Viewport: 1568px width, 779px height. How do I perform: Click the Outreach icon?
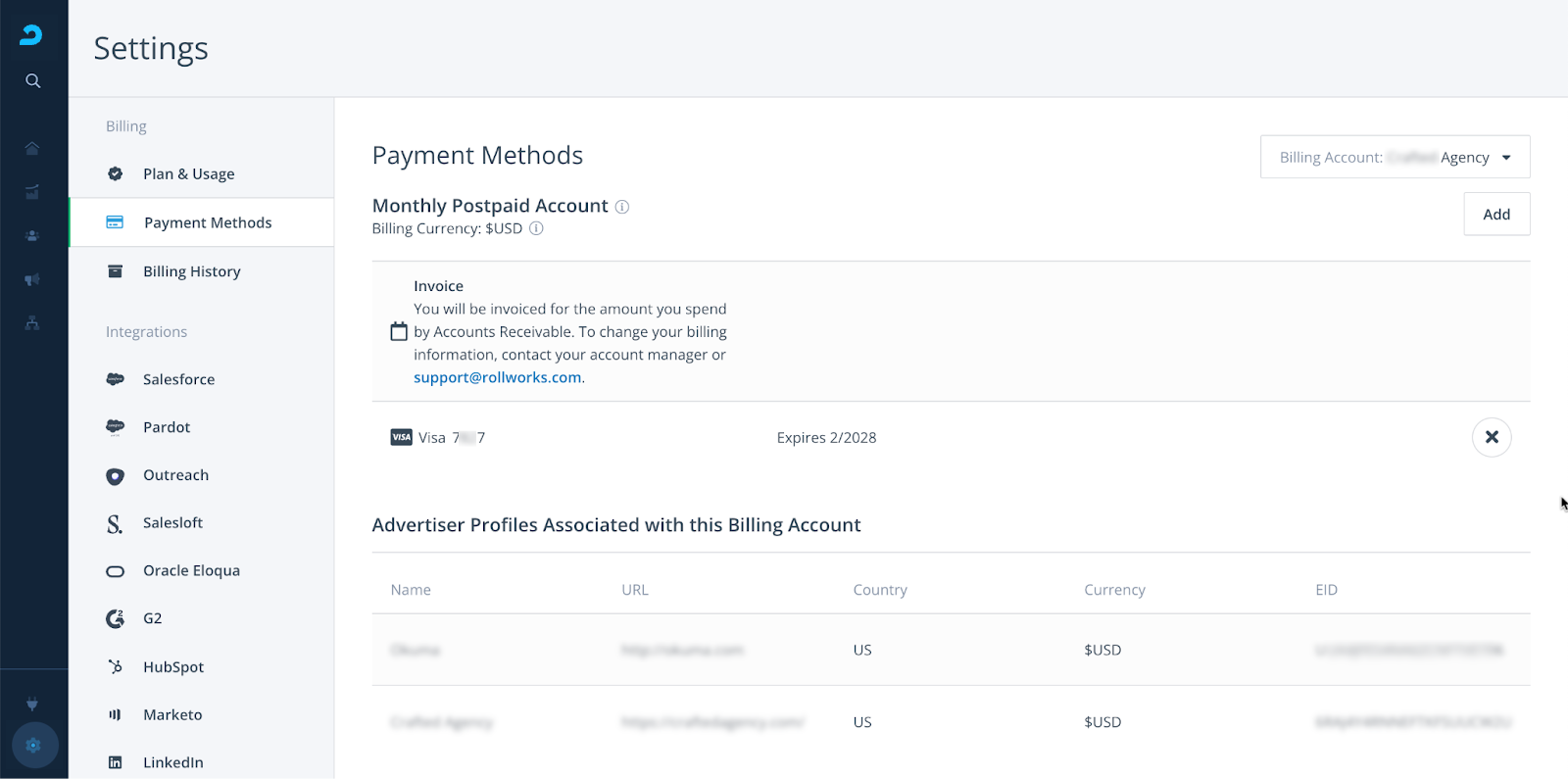pyautogui.click(x=115, y=476)
